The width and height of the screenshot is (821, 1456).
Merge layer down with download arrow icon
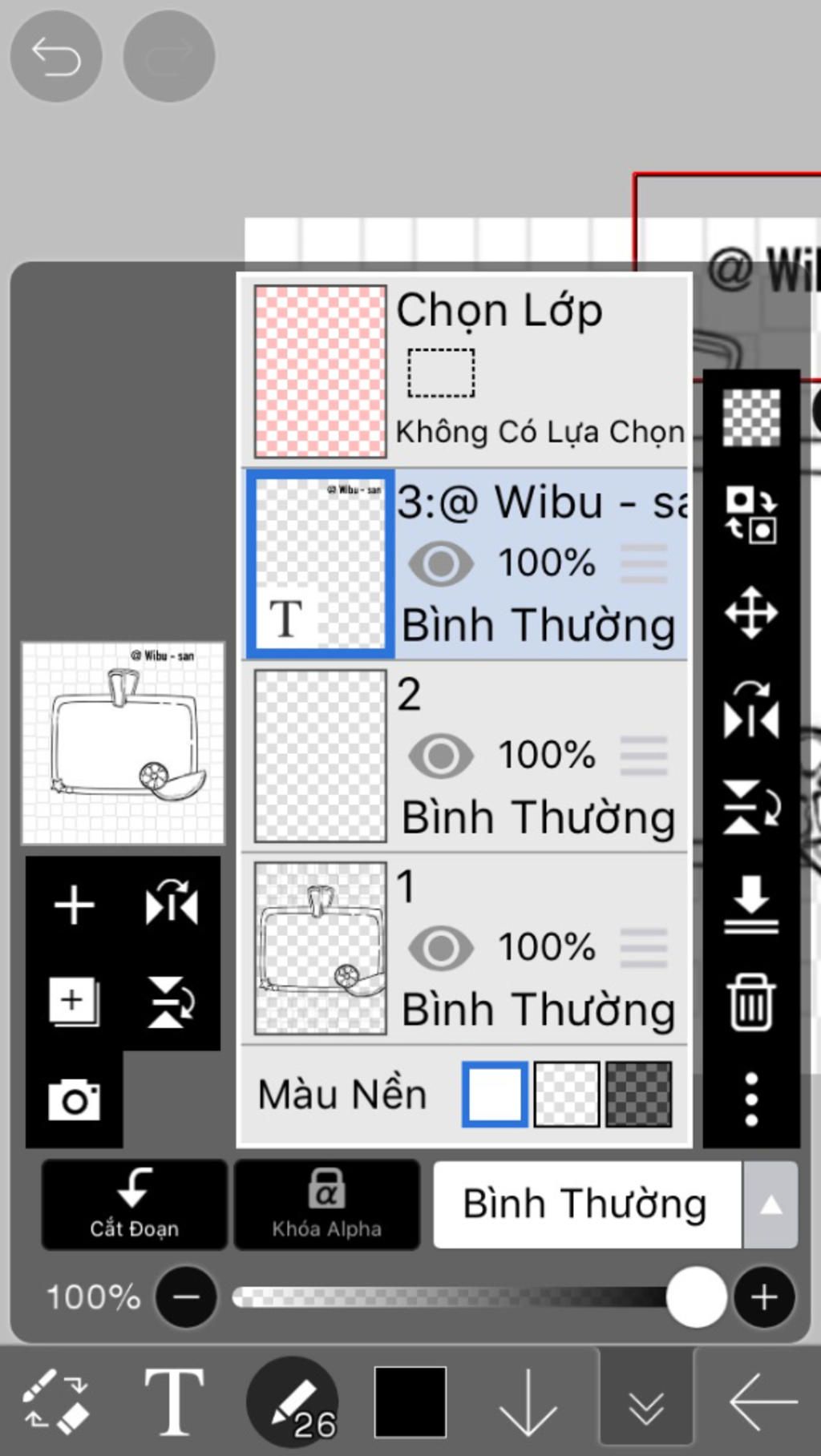(x=751, y=904)
